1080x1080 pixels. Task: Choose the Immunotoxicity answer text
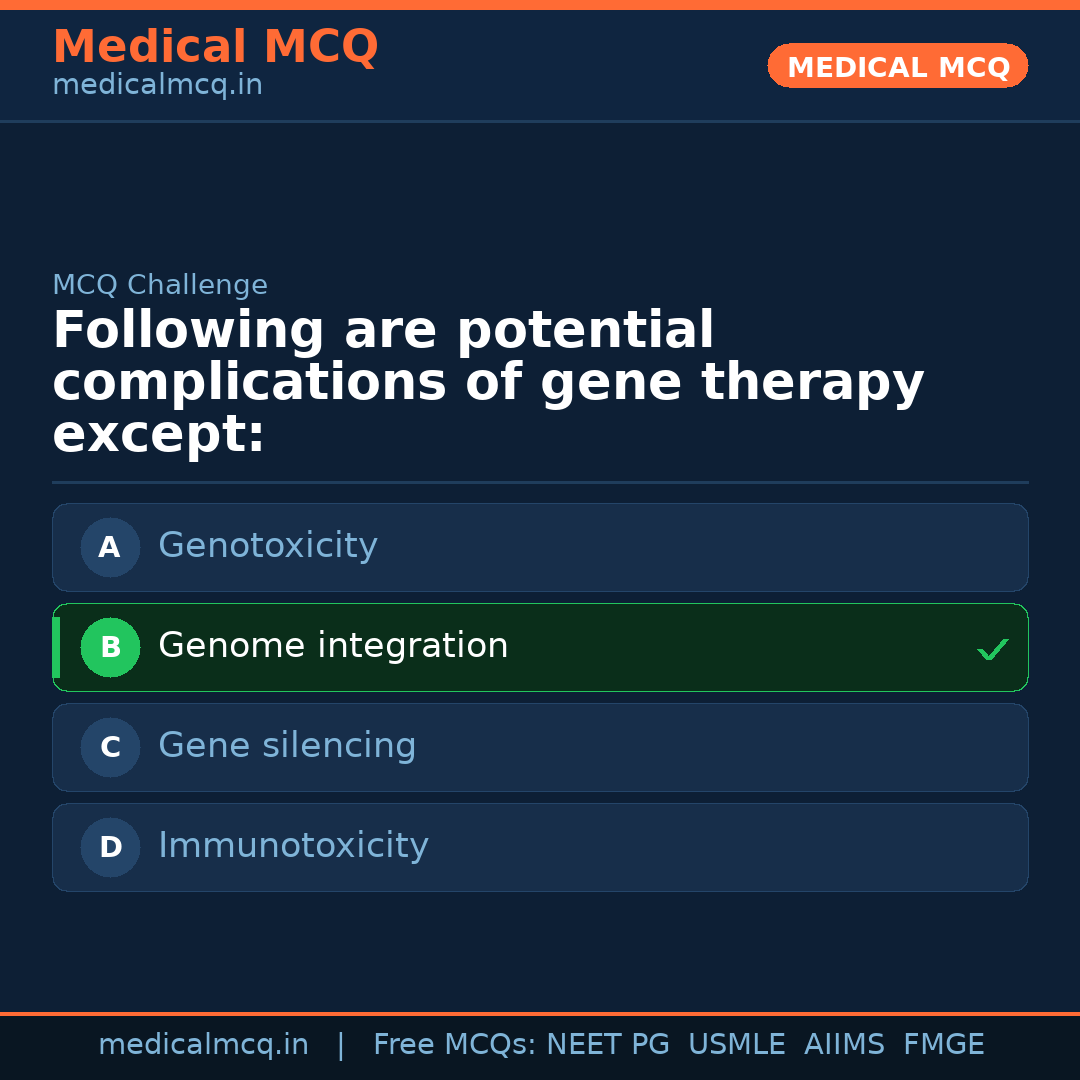[293, 846]
